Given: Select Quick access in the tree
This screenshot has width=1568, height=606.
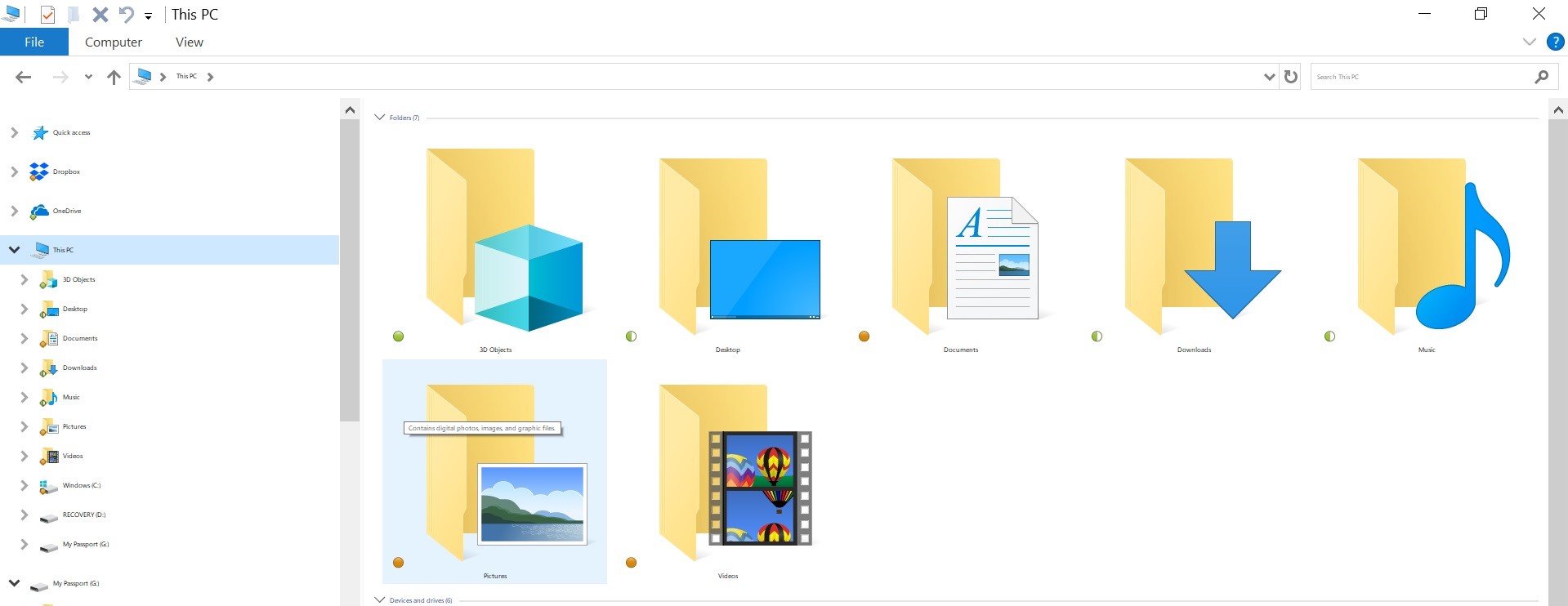Looking at the screenshot, I should [x=71, y=132].
